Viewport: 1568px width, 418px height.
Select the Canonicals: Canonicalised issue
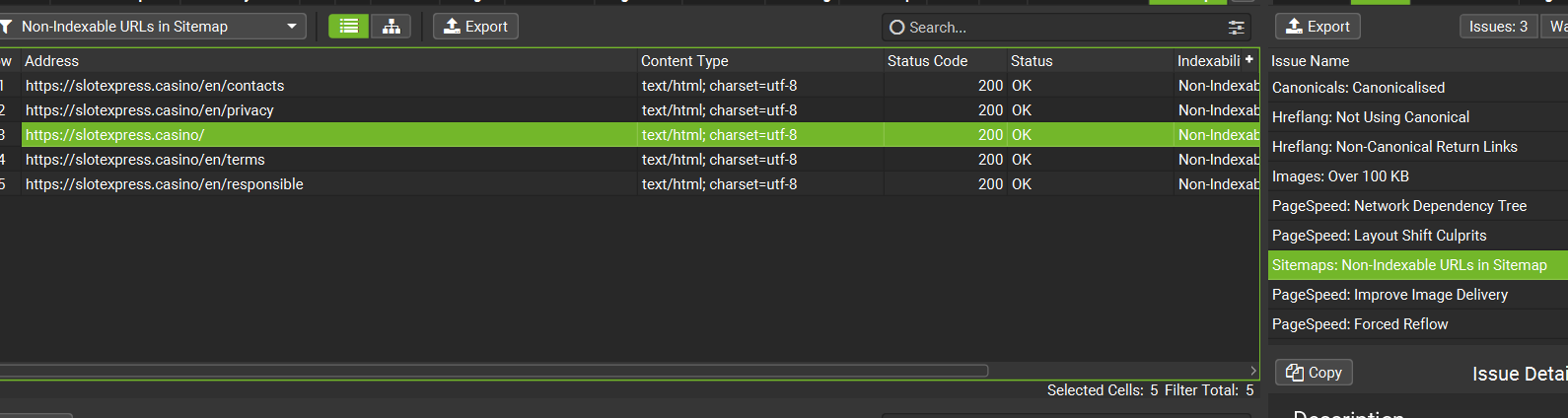point(1358,88)
